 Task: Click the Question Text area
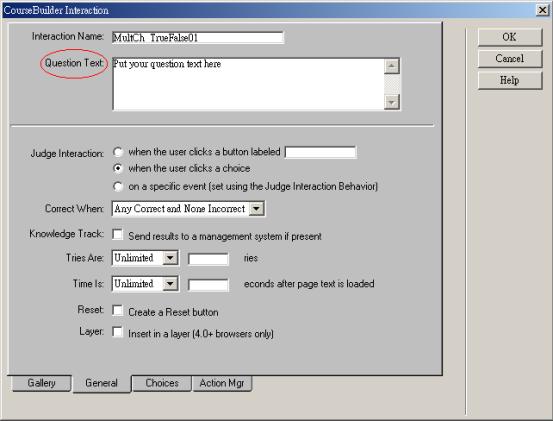248,84
